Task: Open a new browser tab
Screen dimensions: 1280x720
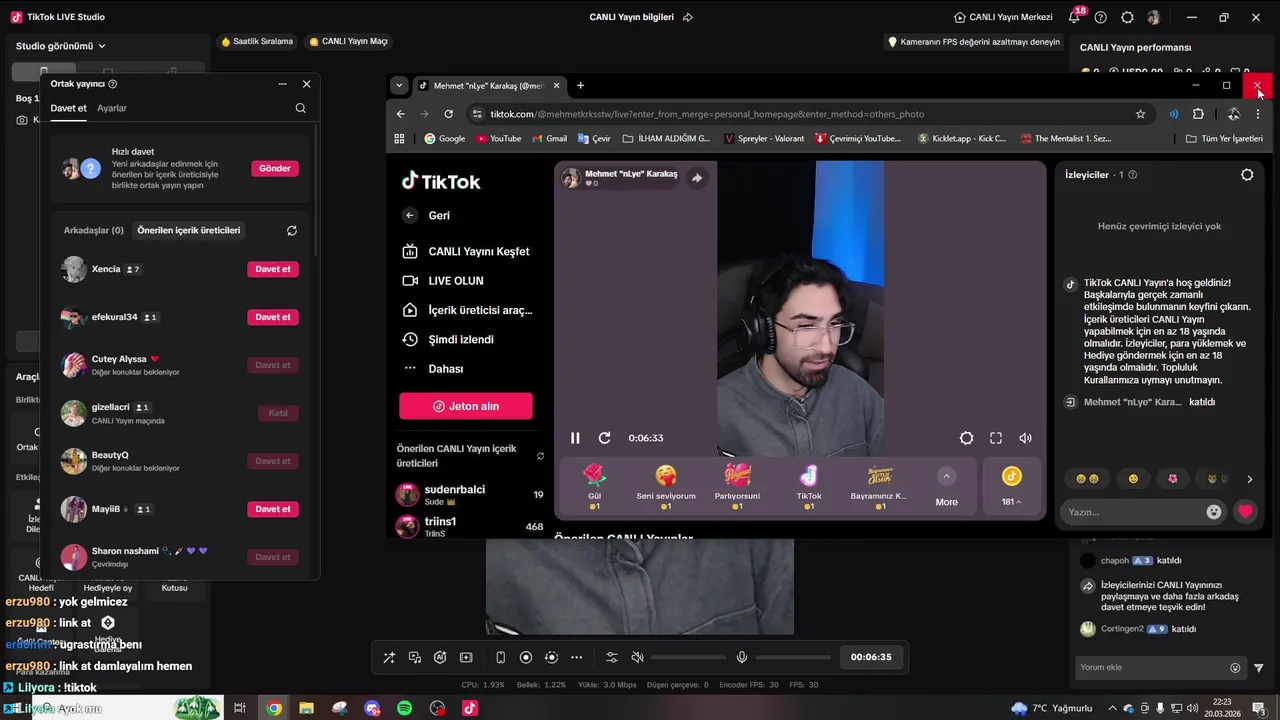Action: [580, 85]
